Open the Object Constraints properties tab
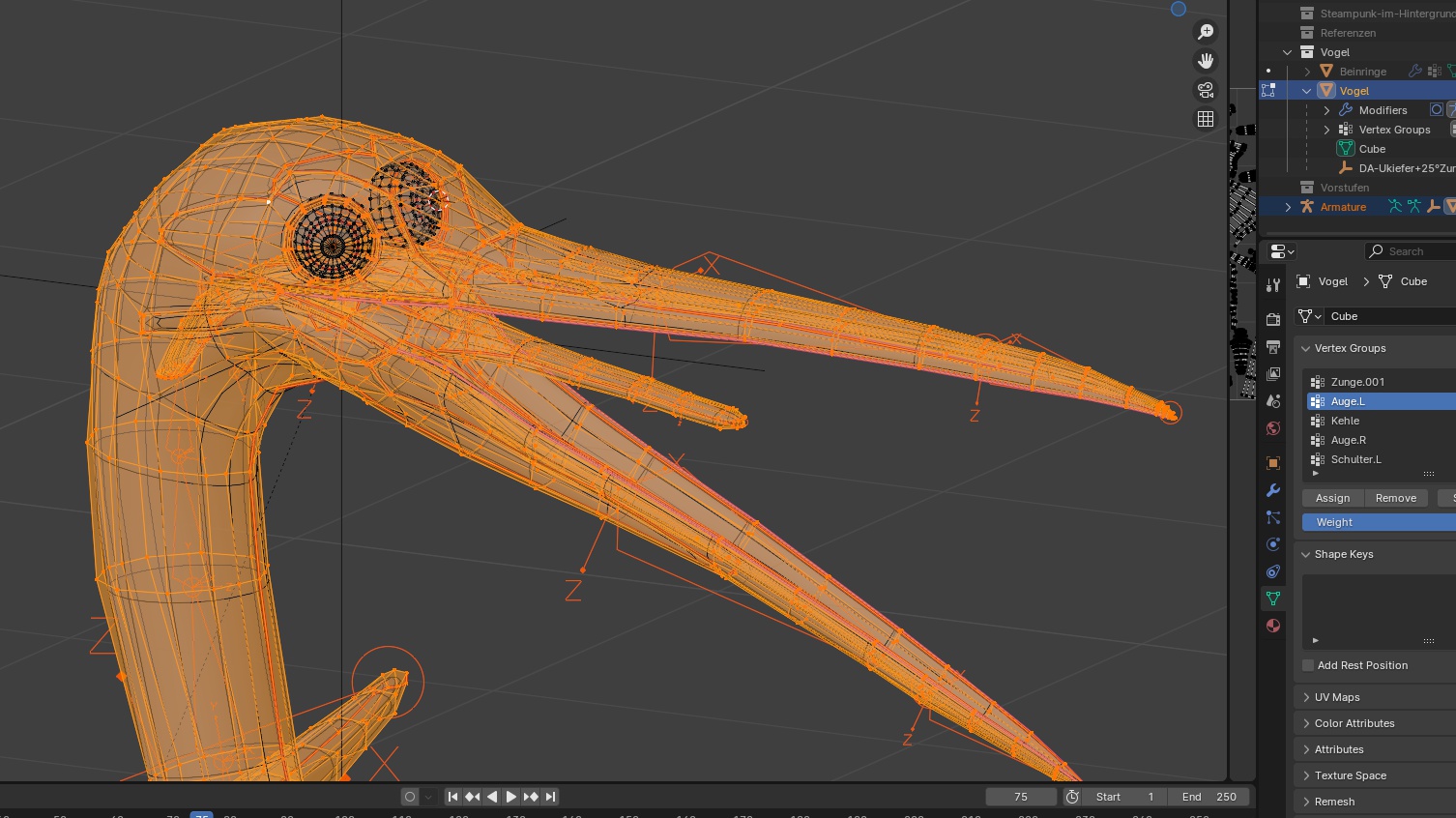Image resolution: width=1456 pixels, height=818 pixels. click(x=1273, y=571)
